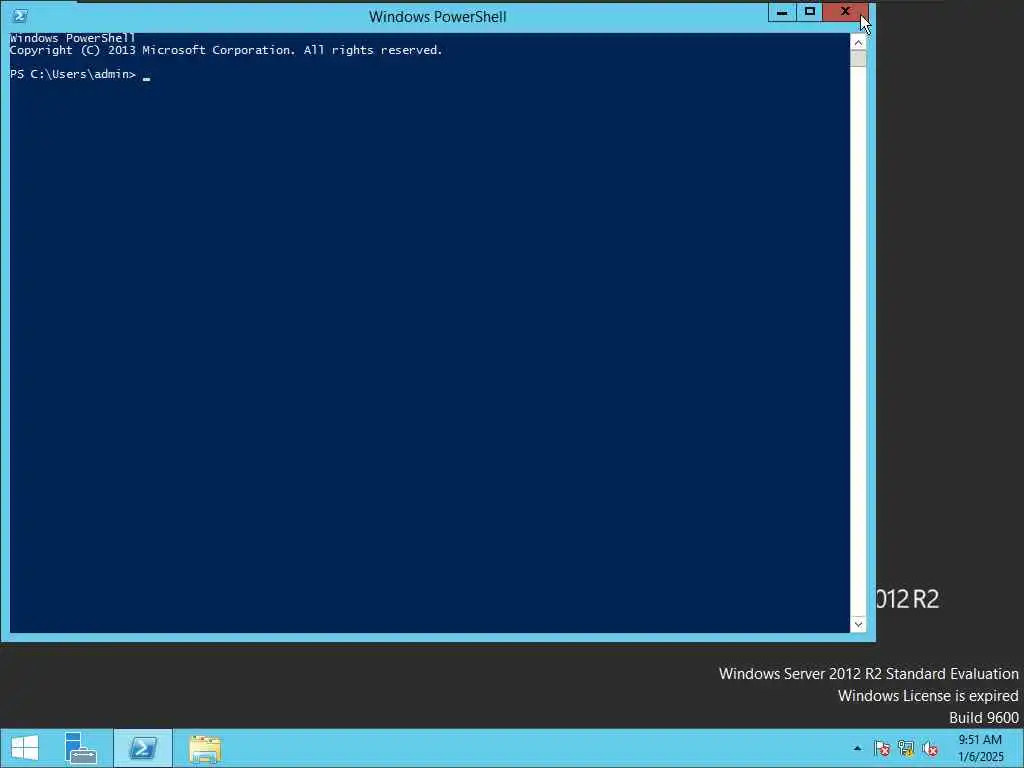Screen dimensions: 1024x768
Task: Click the network status tray icon
Action: (906, 748)
